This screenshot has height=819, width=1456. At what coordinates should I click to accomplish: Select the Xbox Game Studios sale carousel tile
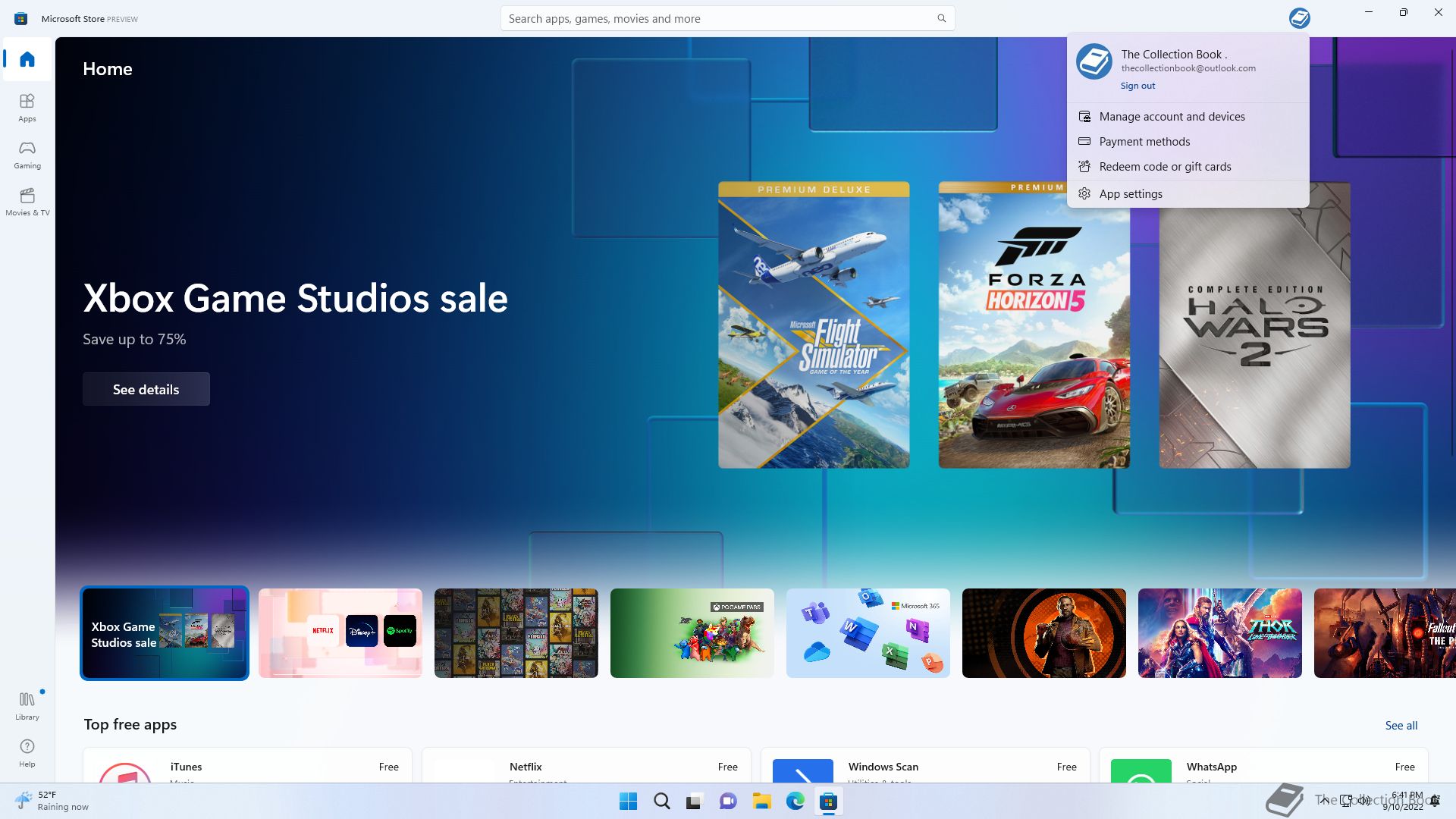tap(165, 633)
